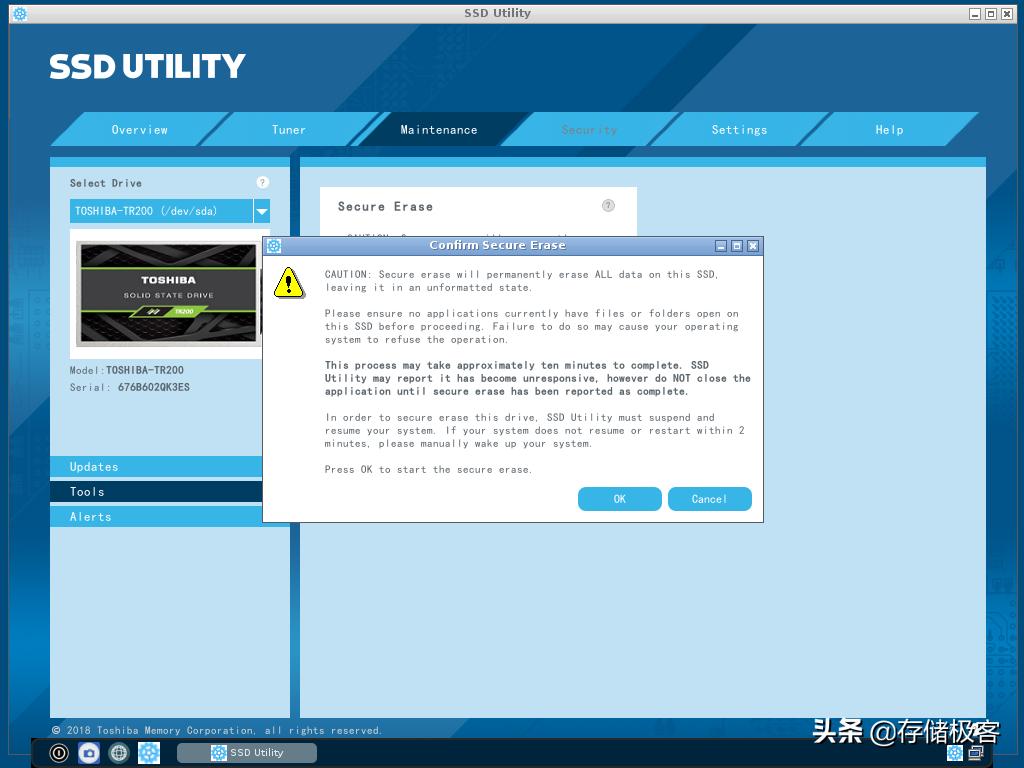
Task: Click the tray display icon at taskbar right
Action: pos(976,753)
